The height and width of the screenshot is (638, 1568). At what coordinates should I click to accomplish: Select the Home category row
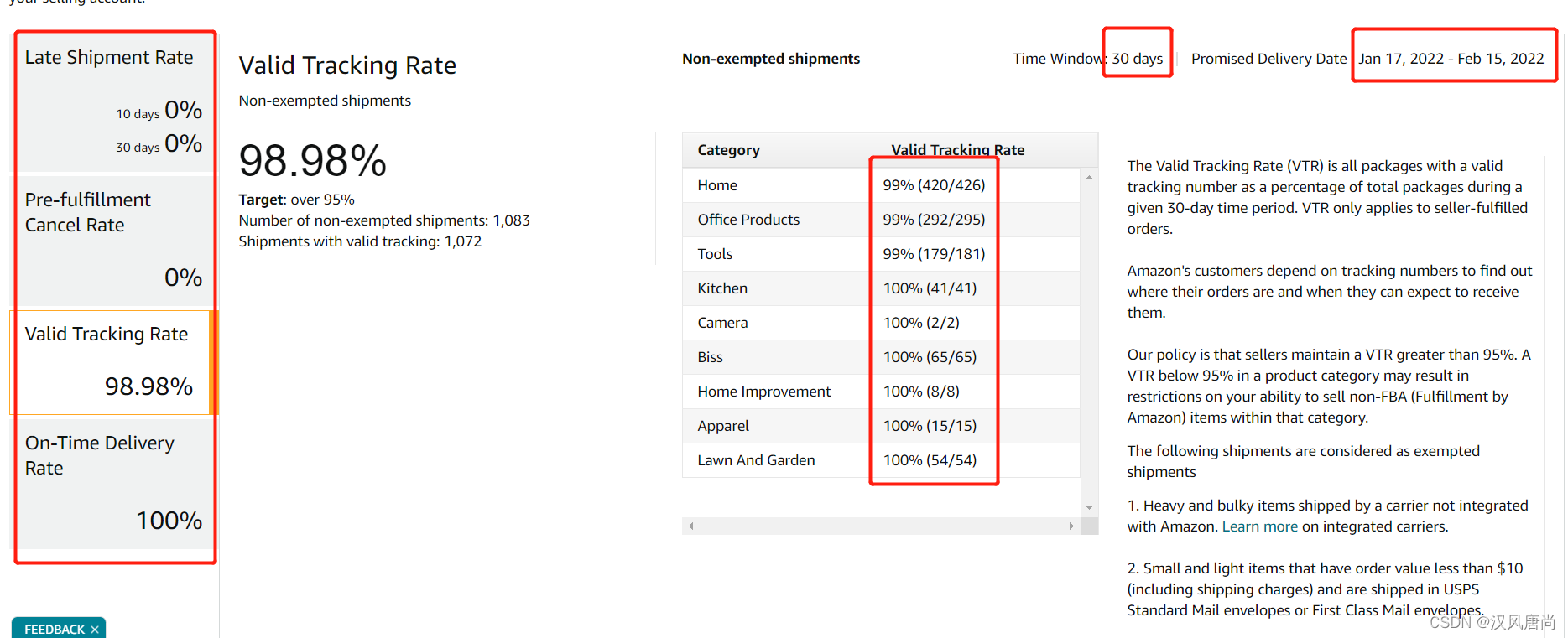[x=881, y=184]
